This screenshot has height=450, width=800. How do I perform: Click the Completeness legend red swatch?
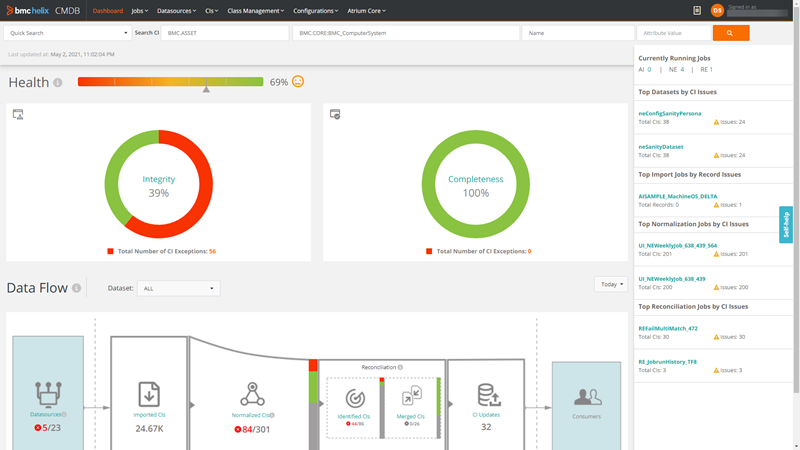429,251
